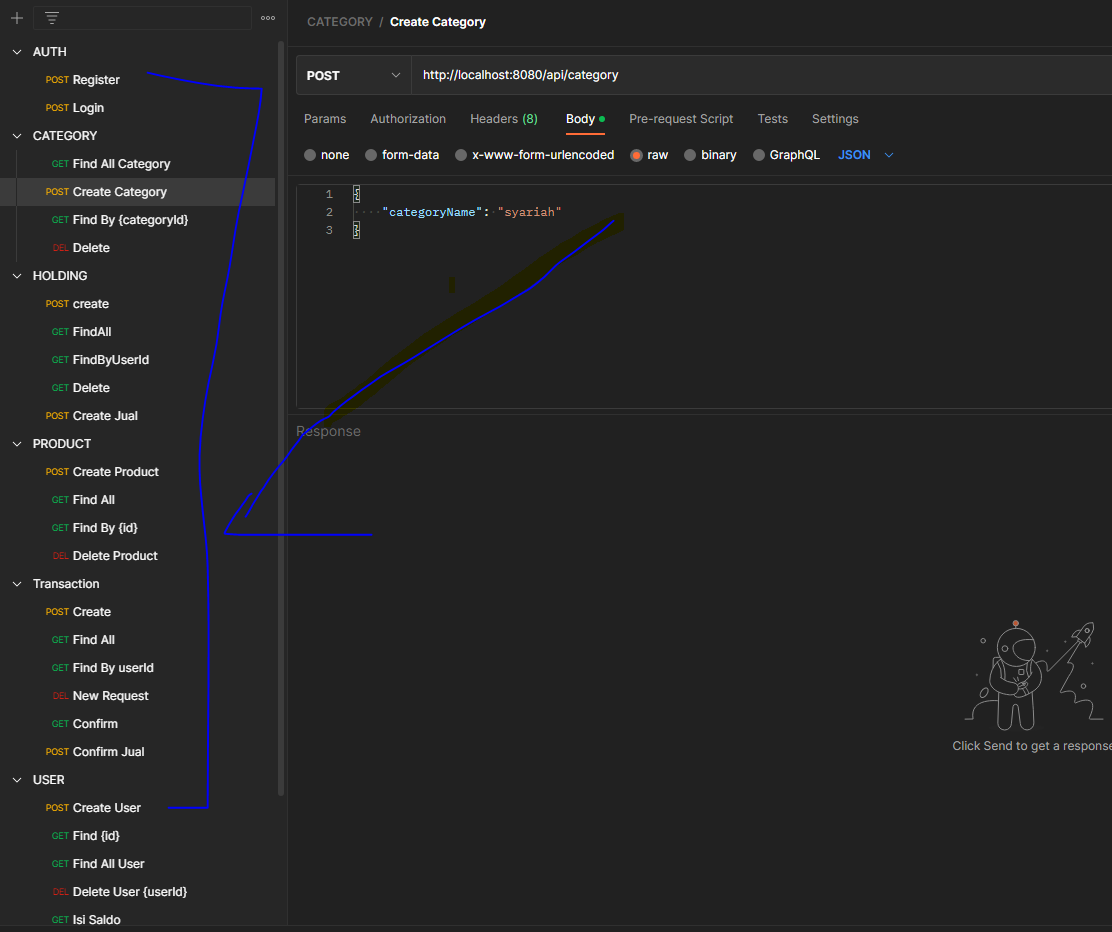Collapse the USER folder chevron
The image size is (1112, 932).
click(x=17, y=780)
